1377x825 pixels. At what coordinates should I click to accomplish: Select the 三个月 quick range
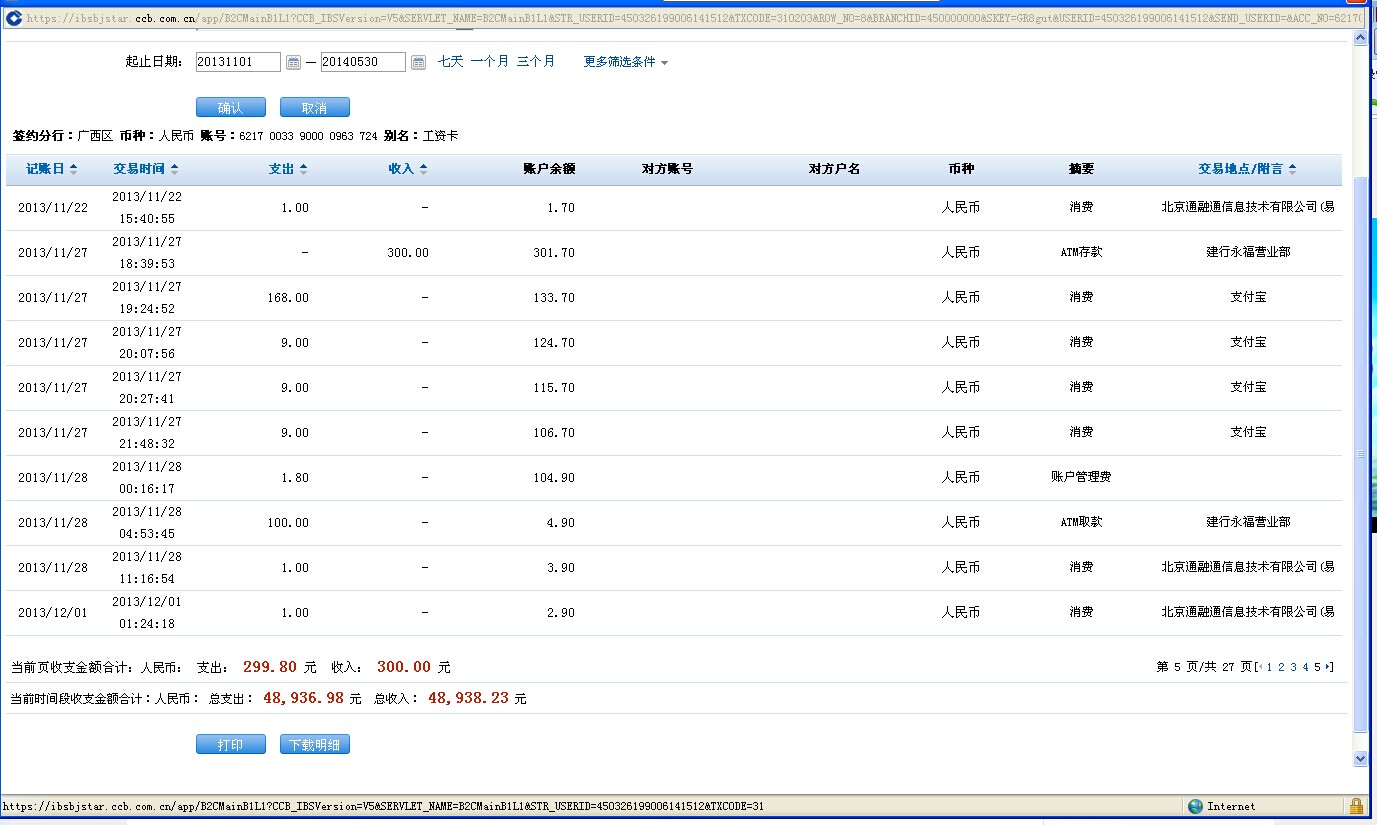[535, 61]
